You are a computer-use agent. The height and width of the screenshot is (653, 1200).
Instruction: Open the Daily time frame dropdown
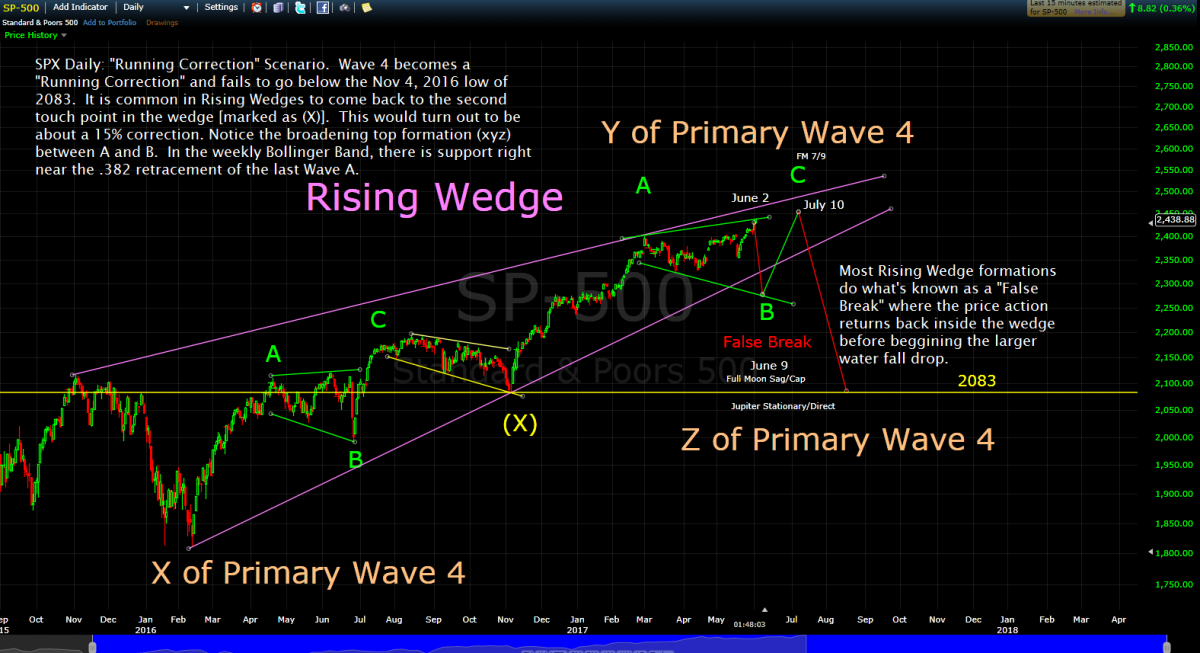[156, 7]
